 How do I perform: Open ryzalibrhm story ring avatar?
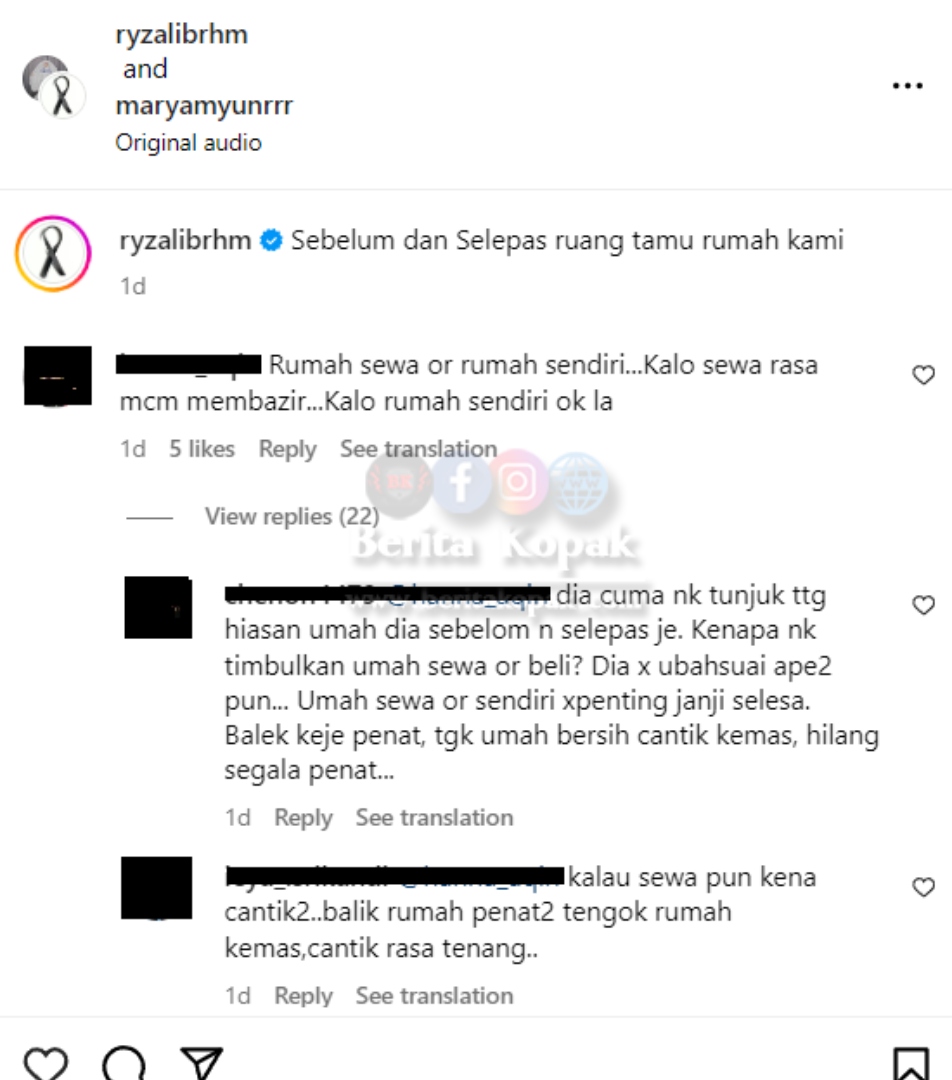pyautogui.click(x=53, y=253)
